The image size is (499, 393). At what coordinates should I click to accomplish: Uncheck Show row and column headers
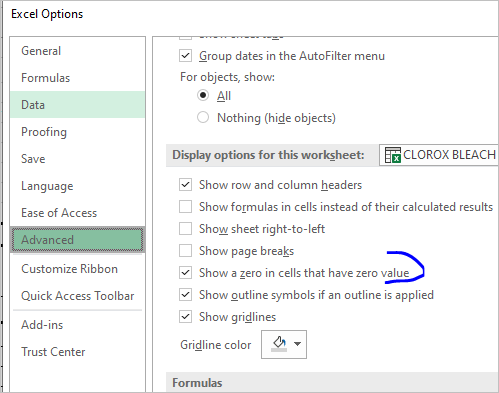[185, 185]
